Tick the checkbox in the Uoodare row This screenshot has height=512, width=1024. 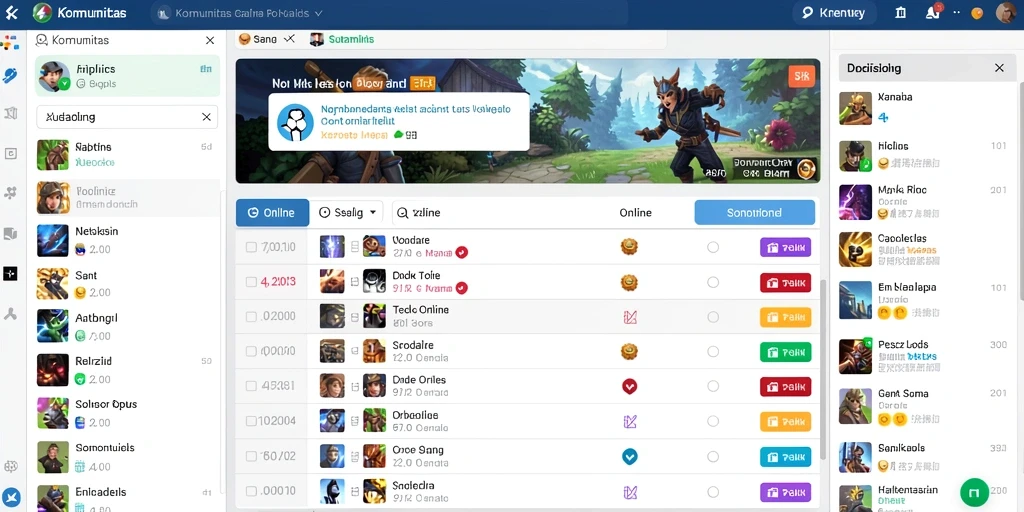(251, 247)
